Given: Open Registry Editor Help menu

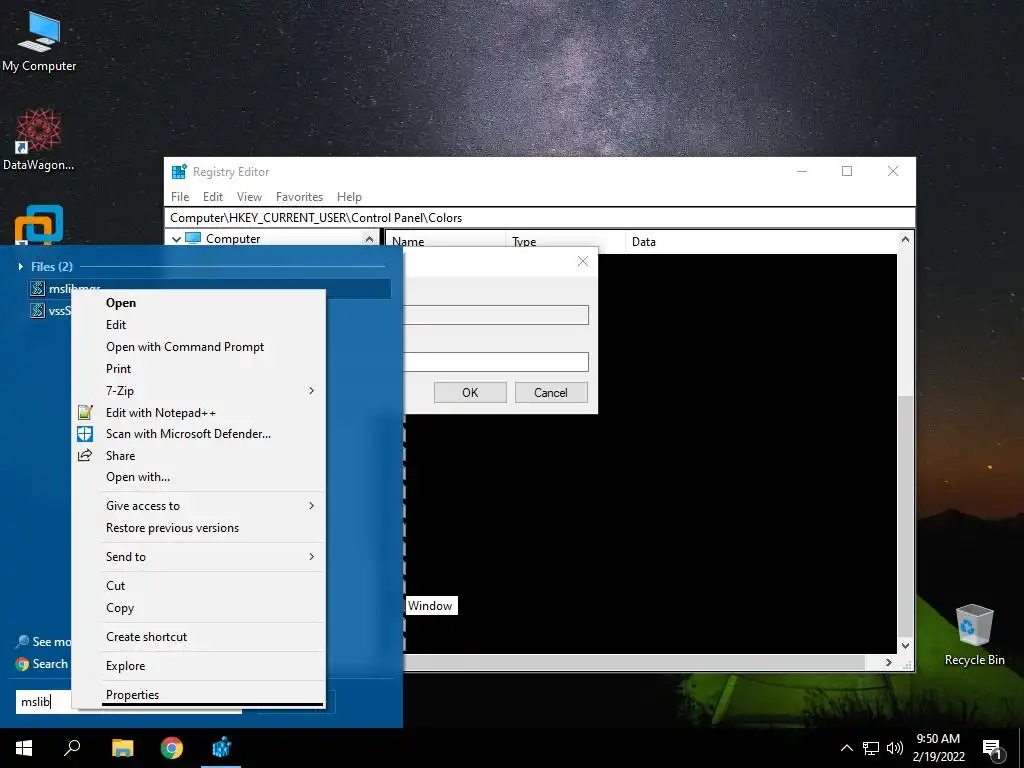Looking at the screenshot, I should pyautogui.click(x=349, y=197).
